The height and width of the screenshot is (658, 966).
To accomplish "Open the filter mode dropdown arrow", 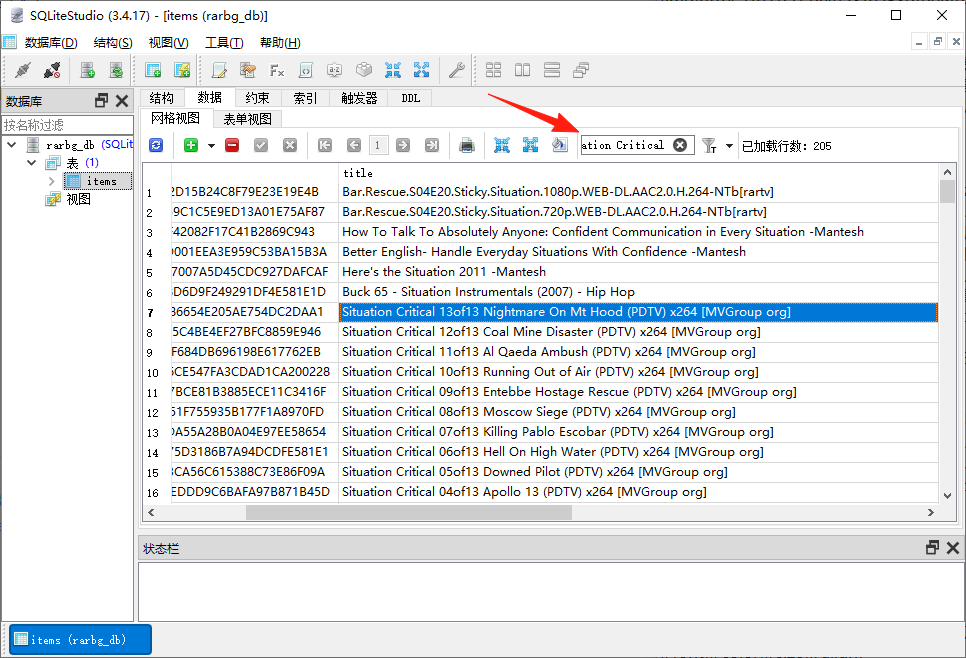I will pos(729,146).
